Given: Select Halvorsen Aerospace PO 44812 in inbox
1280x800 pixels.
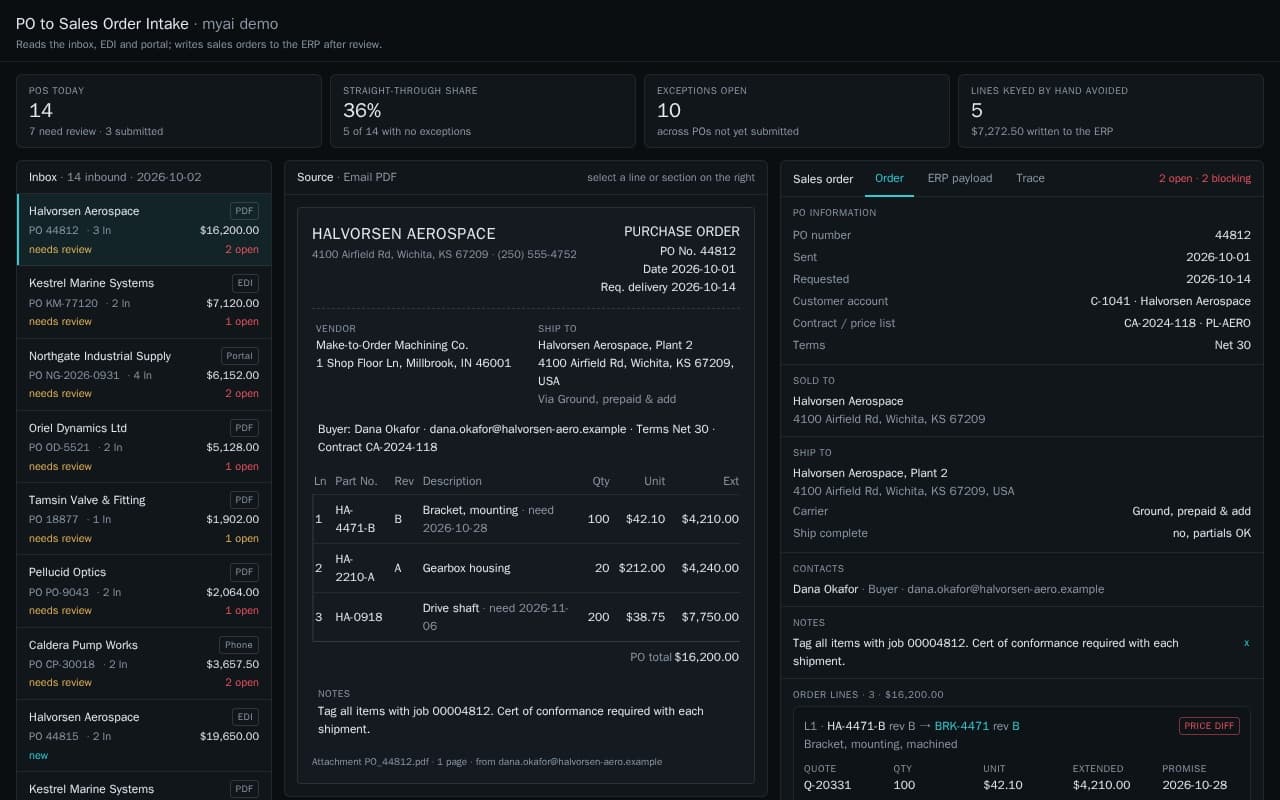Looking at the screenshot, I should [x=144, y=230].
